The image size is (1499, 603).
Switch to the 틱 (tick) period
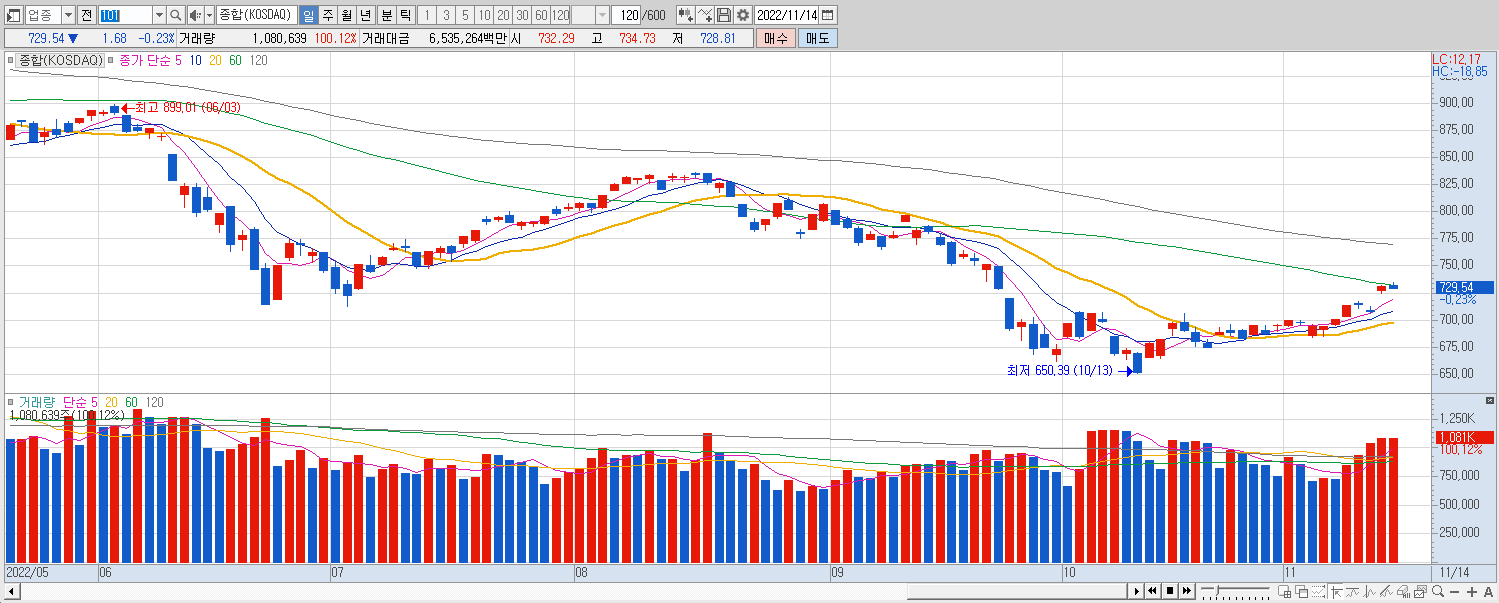tap(405, 15)
